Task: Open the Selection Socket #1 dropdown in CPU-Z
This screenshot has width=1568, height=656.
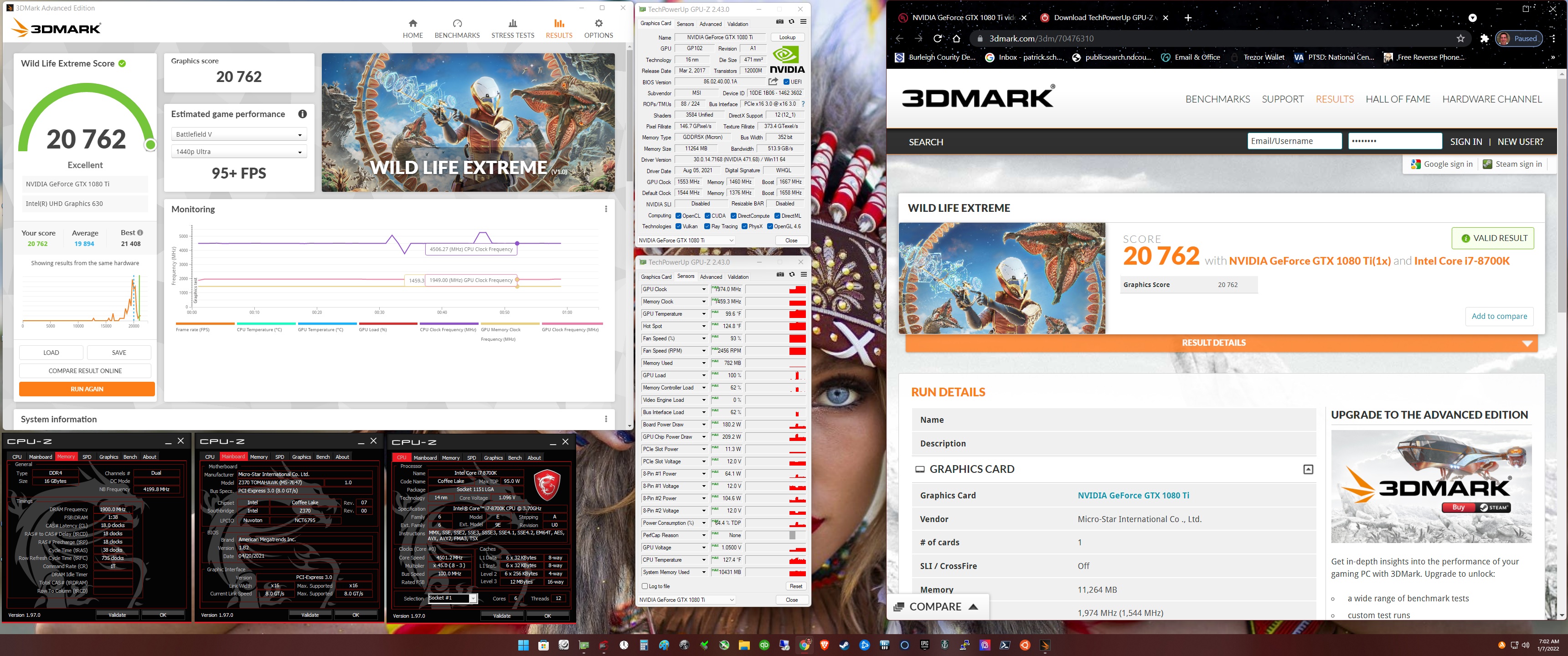Action: coord(452,598)
